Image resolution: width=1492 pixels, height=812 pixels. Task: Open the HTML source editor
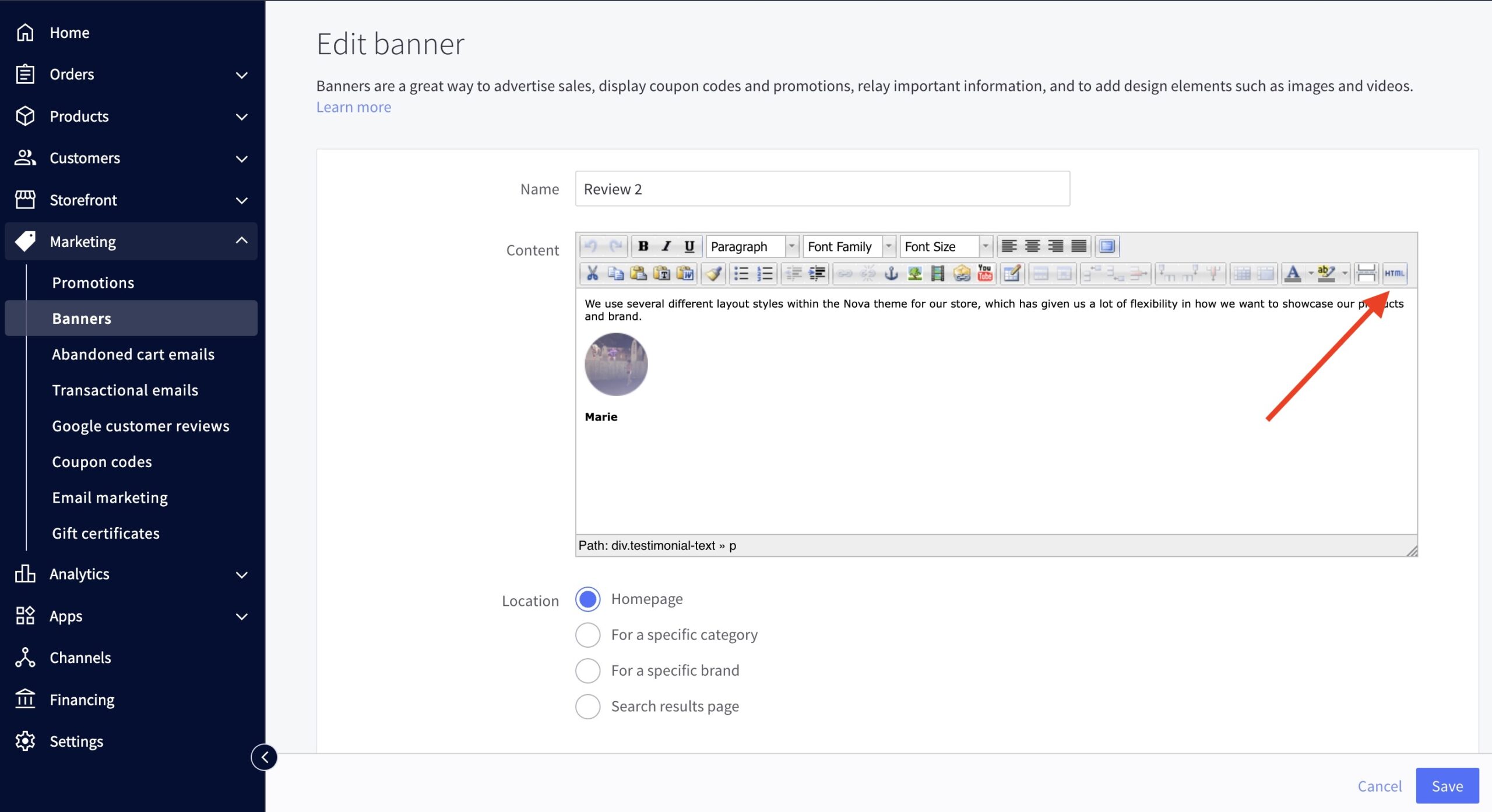(x=1395, y=273)
